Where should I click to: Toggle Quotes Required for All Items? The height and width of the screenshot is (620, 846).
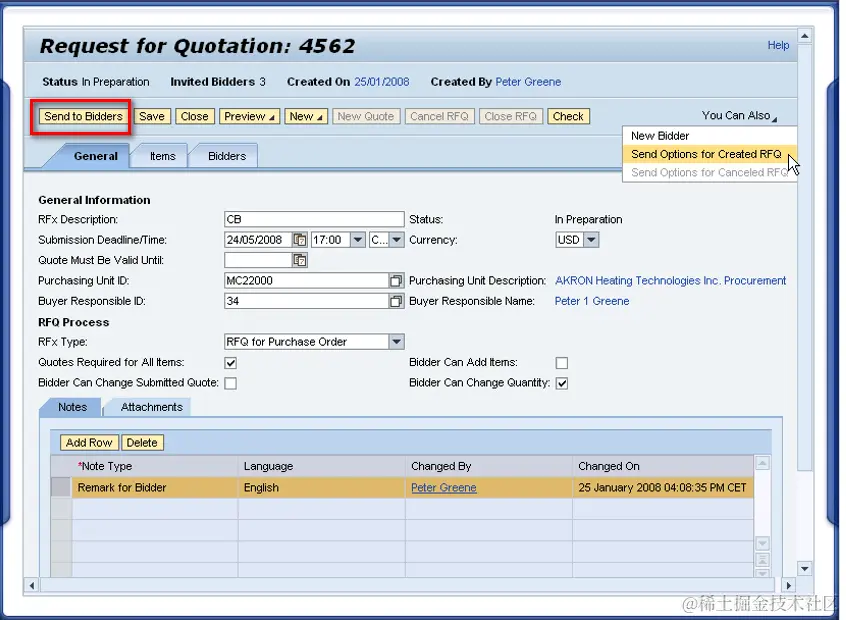click(230, 363)
